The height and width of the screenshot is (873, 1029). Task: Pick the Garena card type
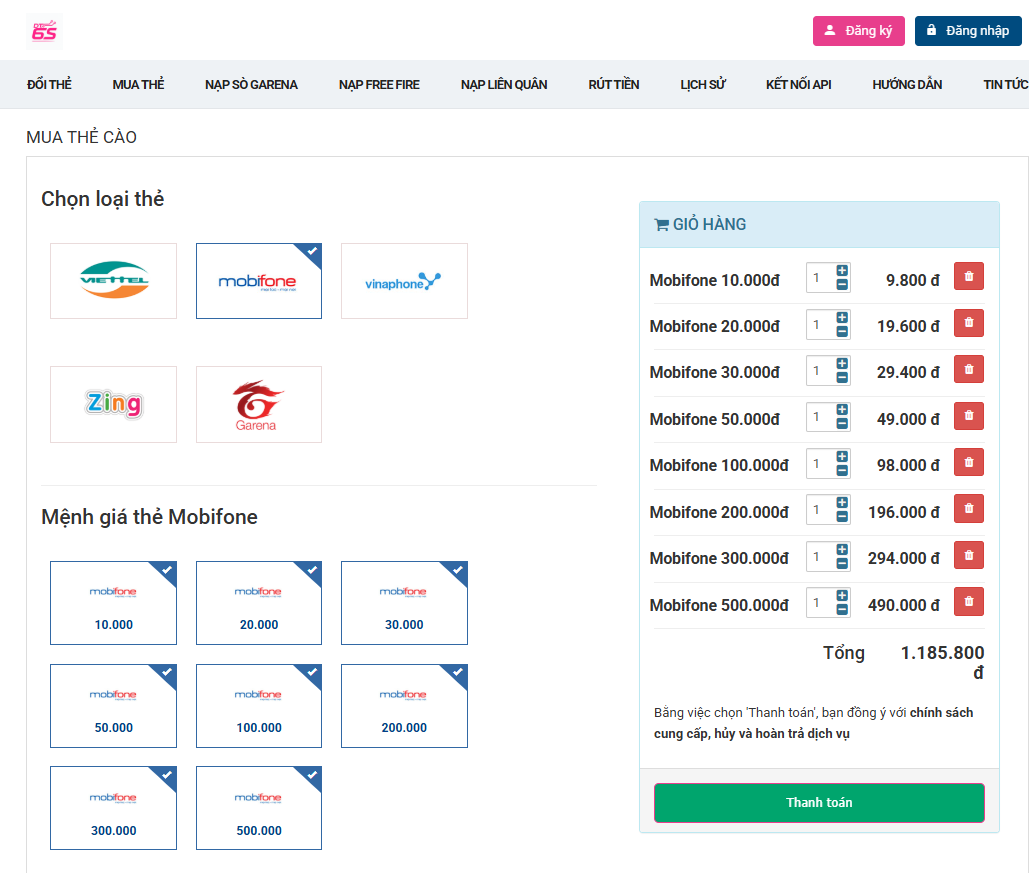[258, 404]
